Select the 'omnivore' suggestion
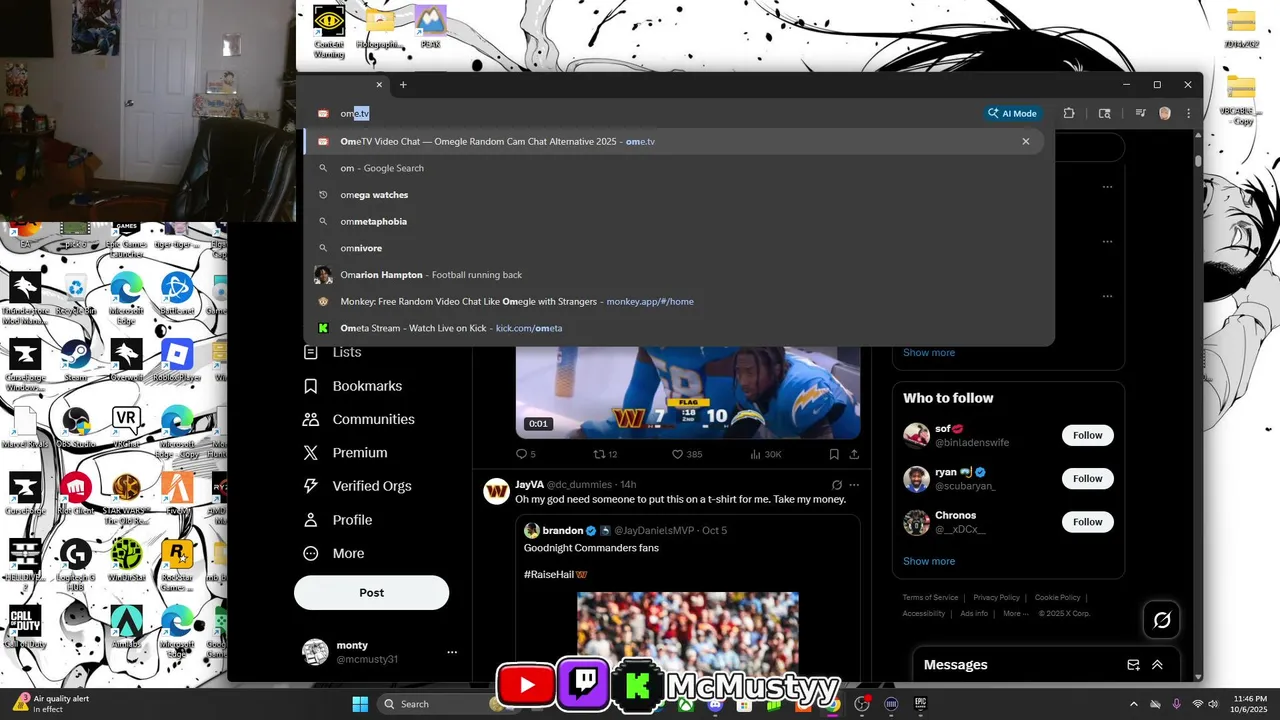This screenshot has height=720, width=1280. point(674,248)
